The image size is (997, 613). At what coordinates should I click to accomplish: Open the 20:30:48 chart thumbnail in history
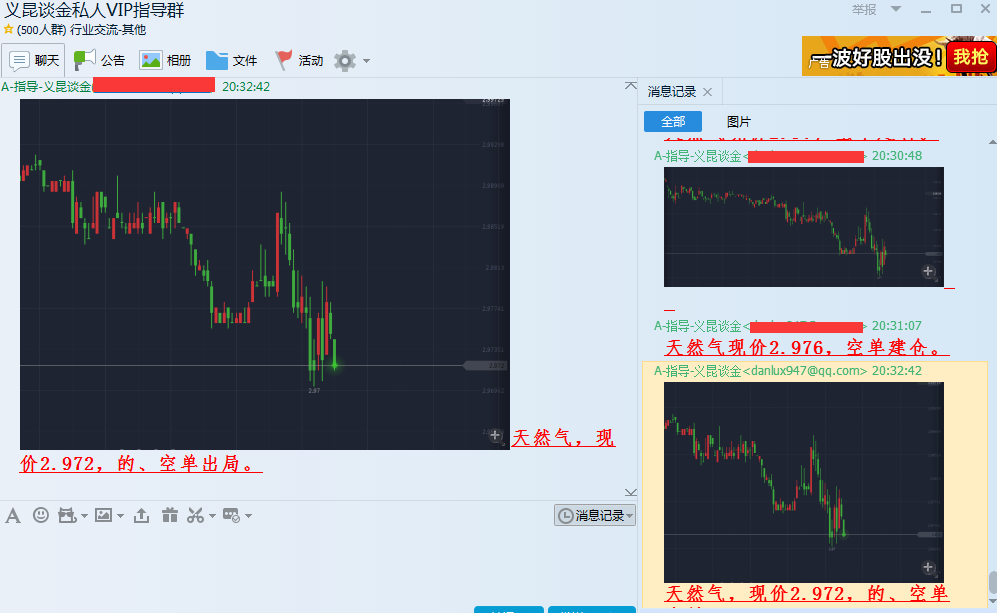804,226
